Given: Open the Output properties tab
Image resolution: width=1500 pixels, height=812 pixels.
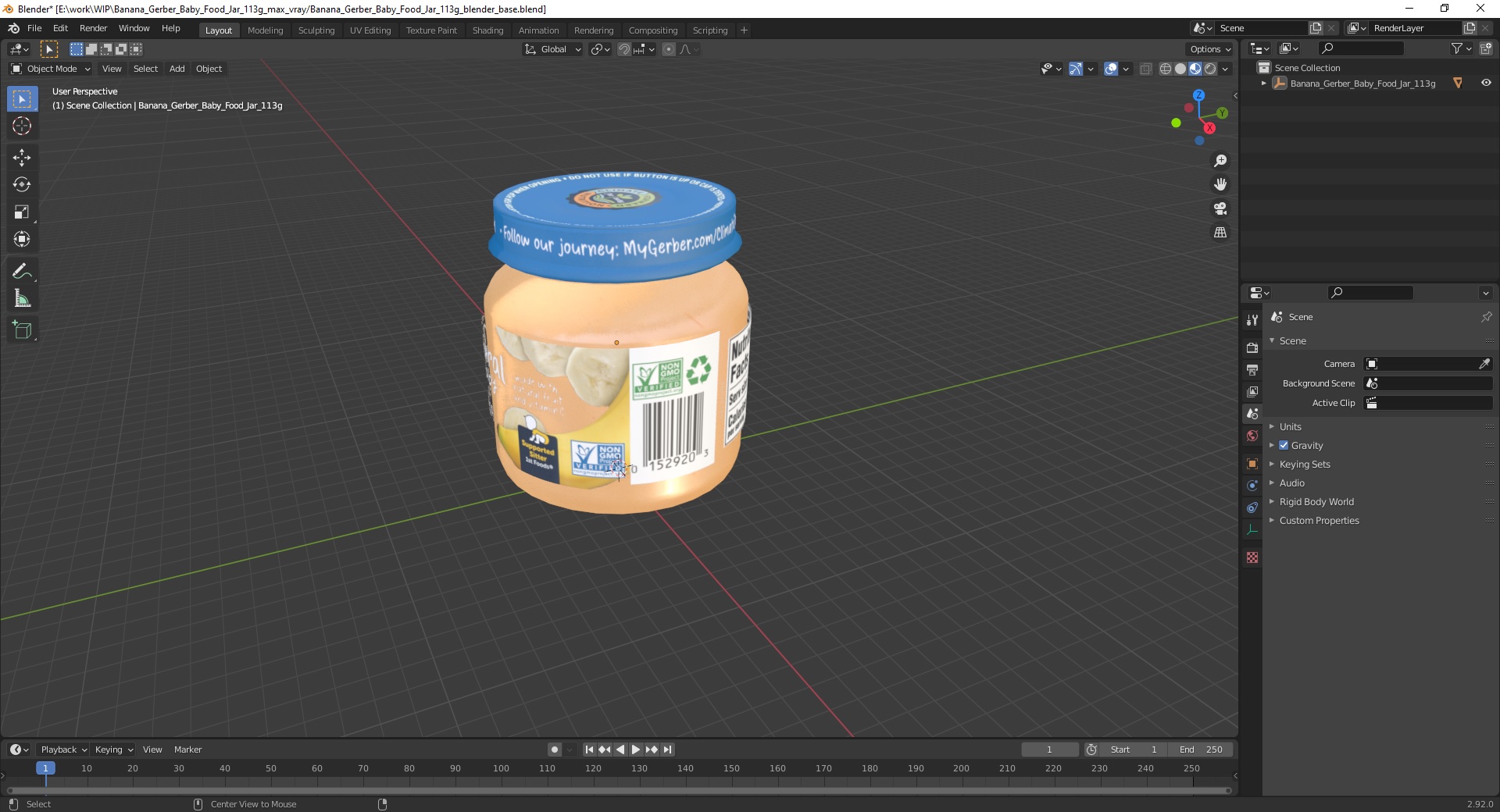Looking at the screenshot, I should pos(1252,369).
